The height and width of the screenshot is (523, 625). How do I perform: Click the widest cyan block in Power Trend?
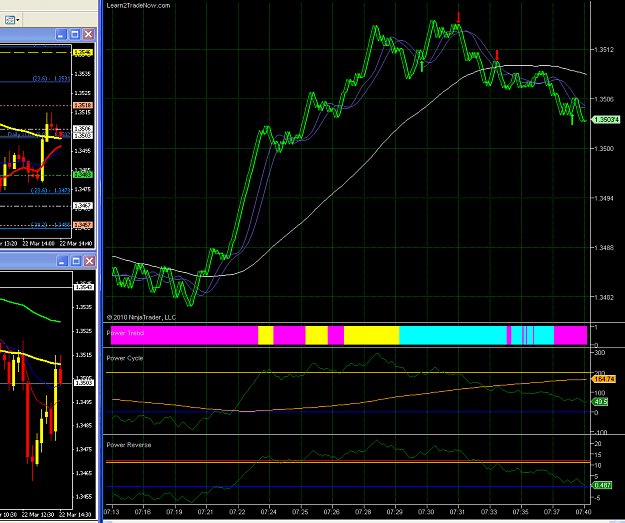[x=453, y=335]
